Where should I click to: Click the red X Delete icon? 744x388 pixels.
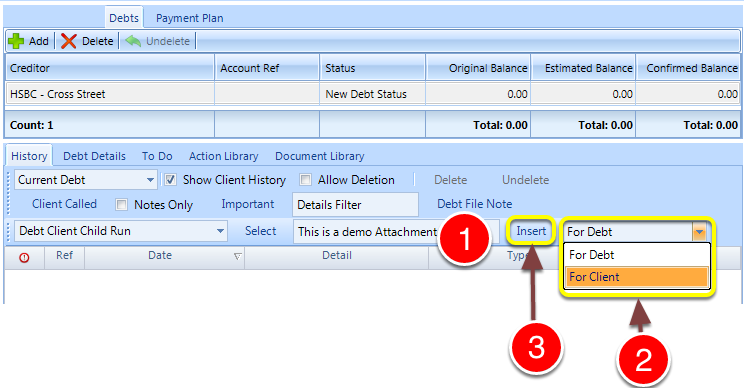click(x=69, y=41)
